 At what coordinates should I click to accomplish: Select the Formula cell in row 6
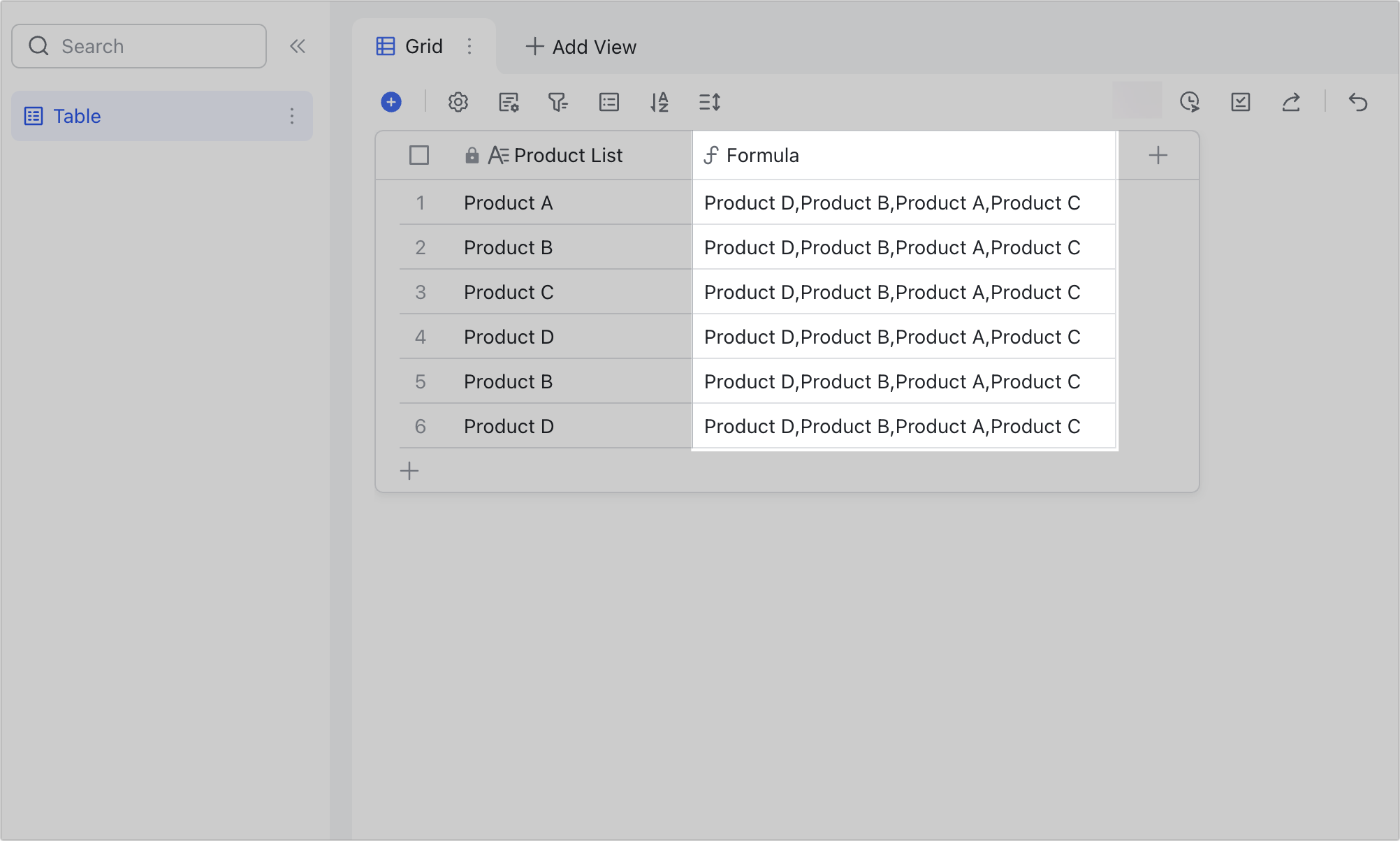[904, 426]
